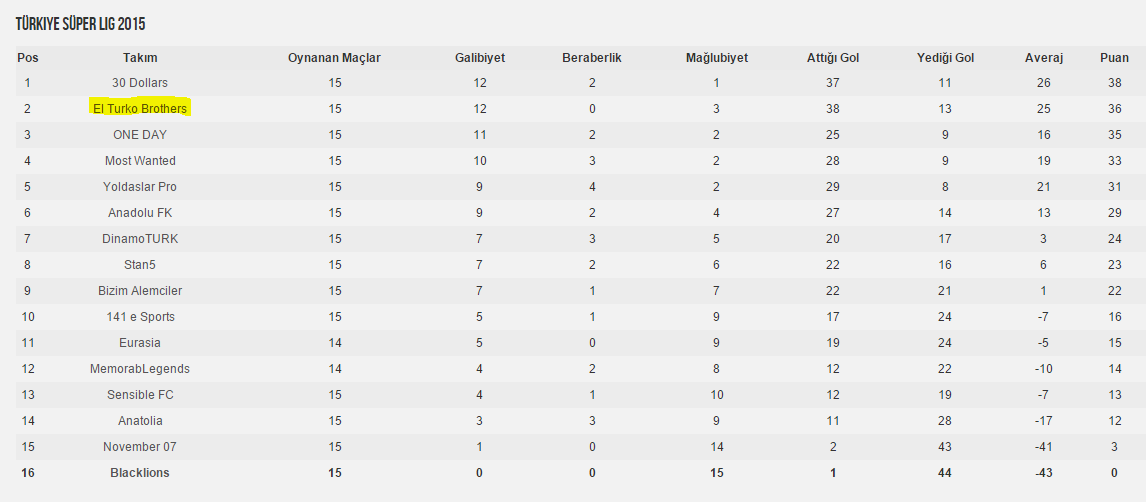Select the Galibiyet column header

click(479, 58)
